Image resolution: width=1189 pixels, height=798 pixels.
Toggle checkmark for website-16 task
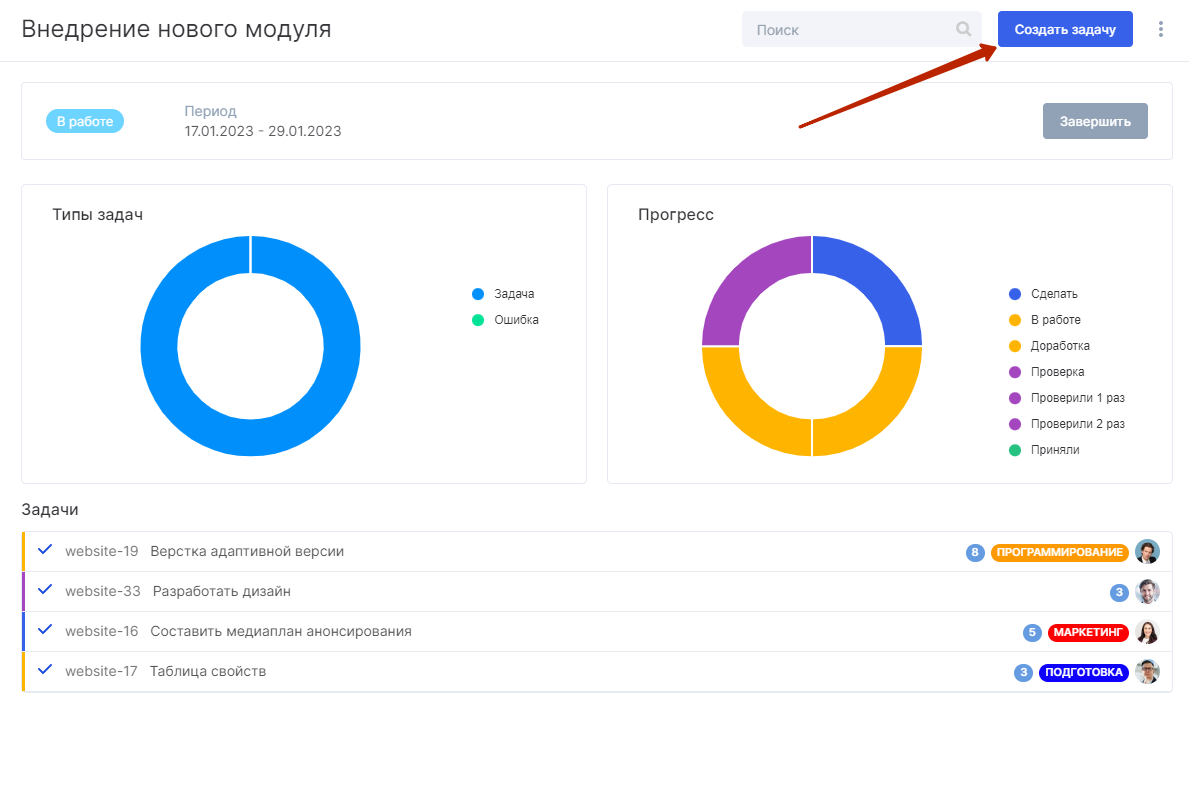[45, 630]
